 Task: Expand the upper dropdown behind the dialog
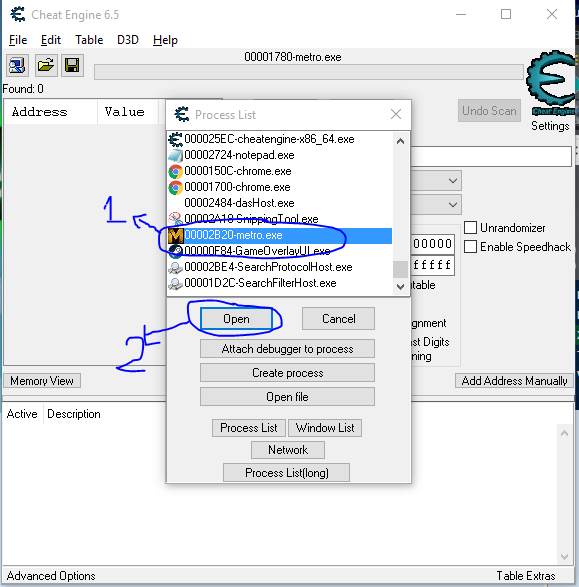453,181
